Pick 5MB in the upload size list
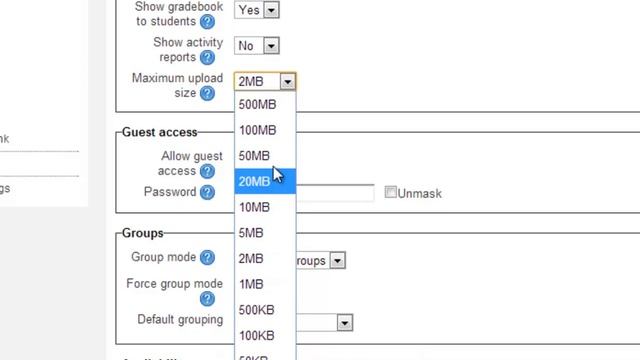The image size is (640, 360). point(265,233)
